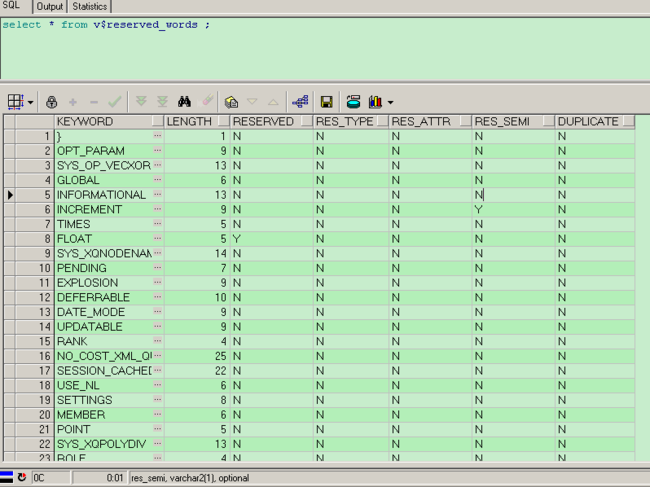The height and width of the screenshot is (487, 650).
Task: Open the ellipsis editor for INFORMATIONAL cell
Action: [158, 194]
